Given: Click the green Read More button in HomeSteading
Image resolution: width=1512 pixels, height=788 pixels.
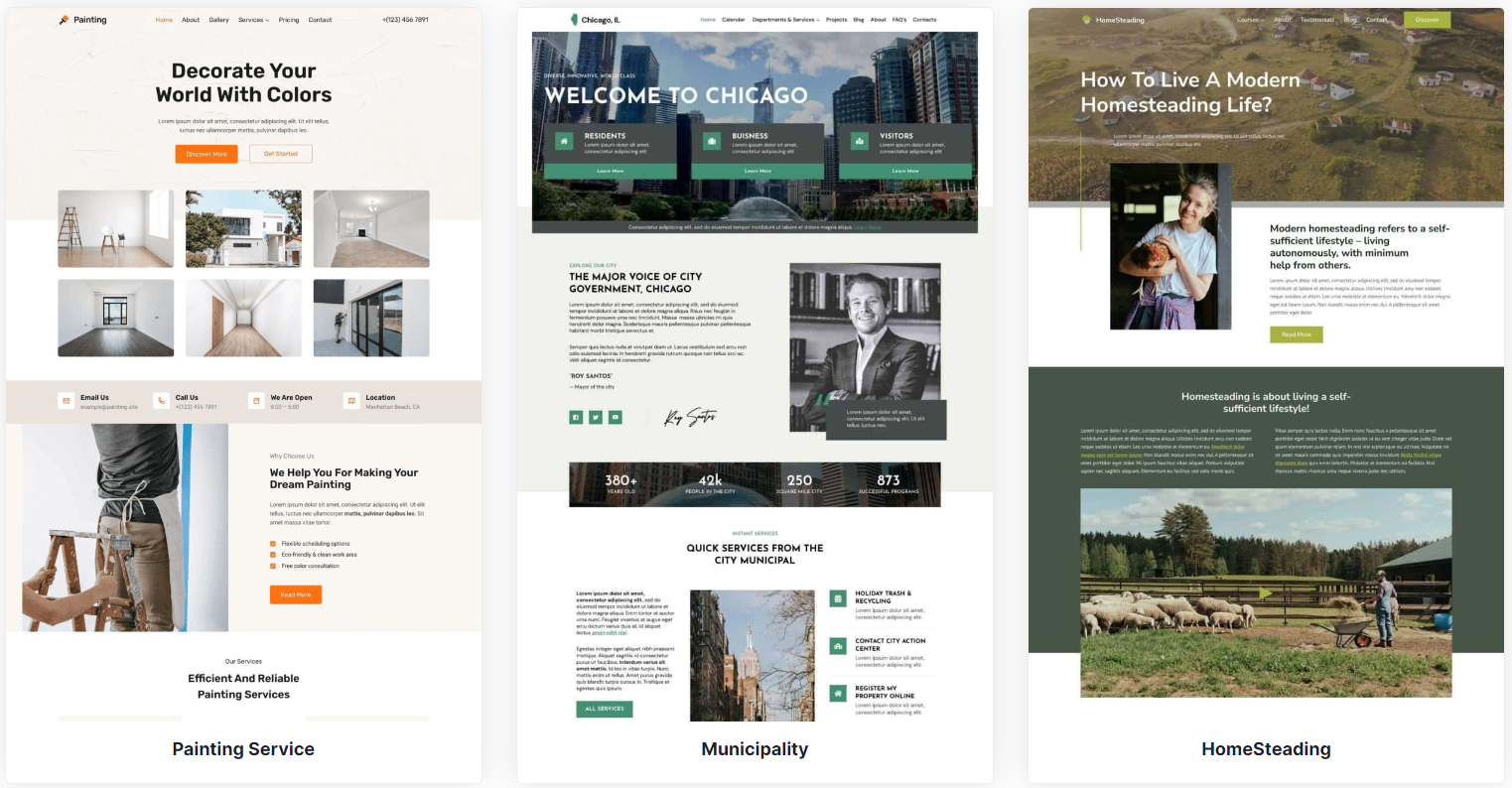Looking at the screenshot, I should pos(1296,334).
